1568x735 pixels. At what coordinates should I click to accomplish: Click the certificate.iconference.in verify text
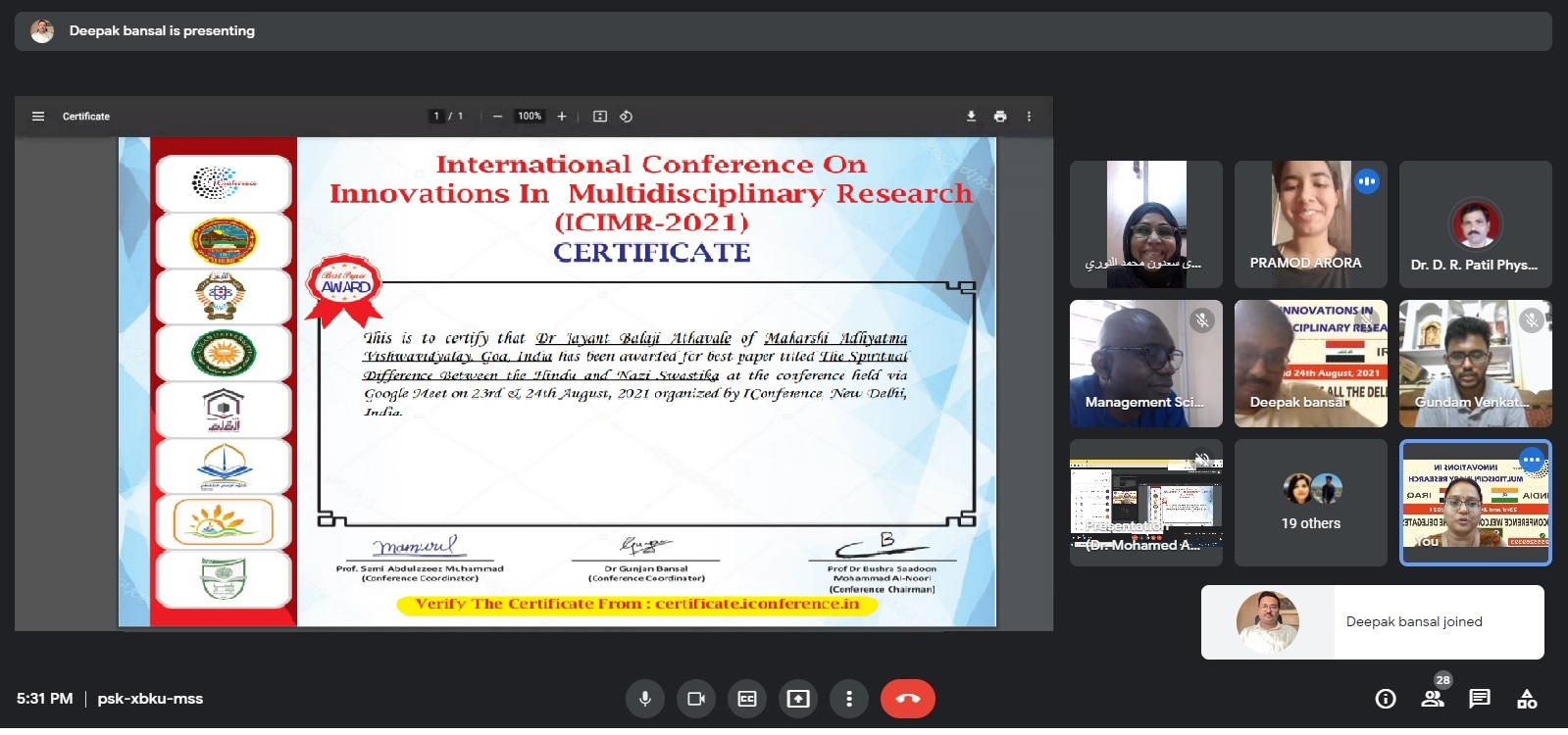[x=637, y=604]
